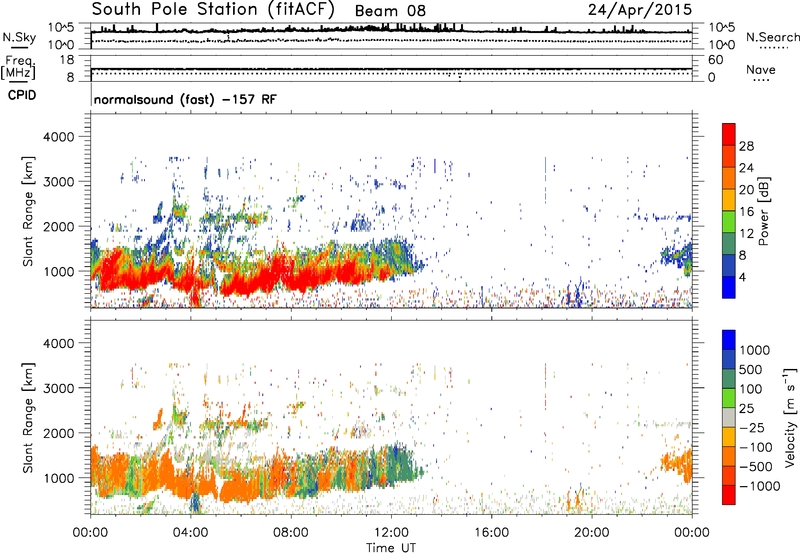Click the "500" Velocity colorbar tick label
The image size is (800, 554).
(751, 369)
